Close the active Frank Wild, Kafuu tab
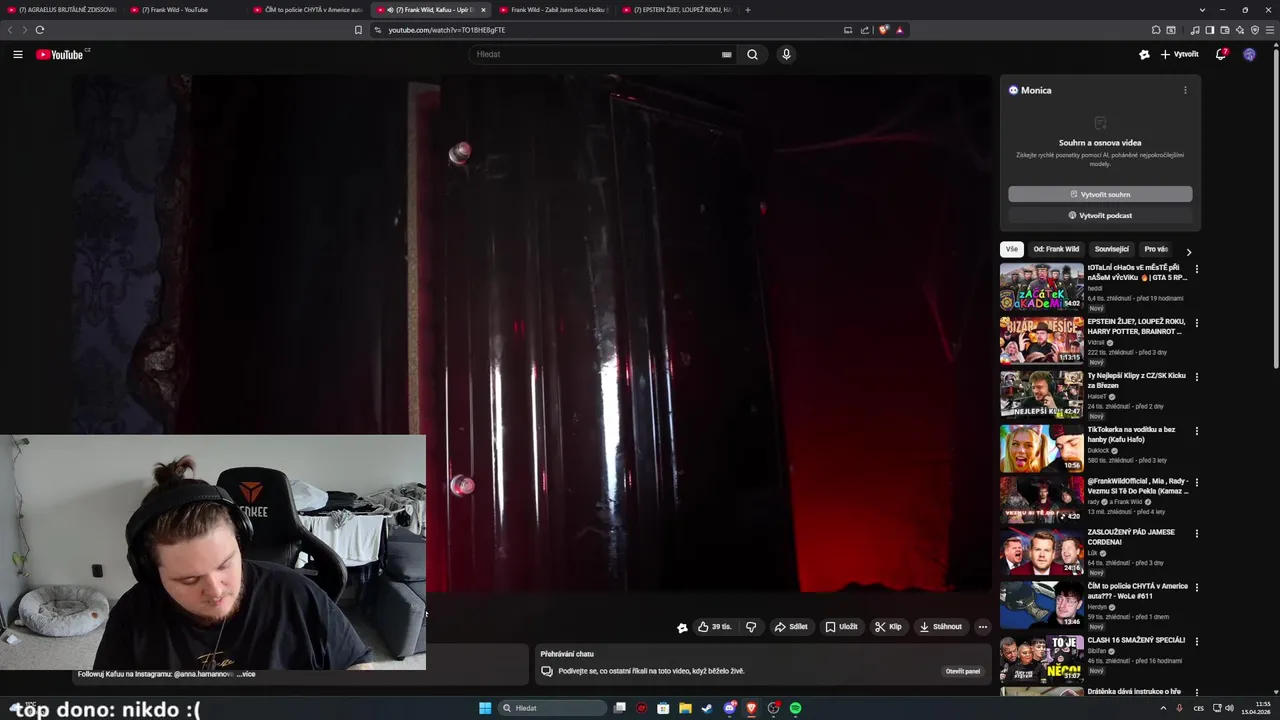The height and width of the screenshot is (720, 1280). pyautogui.click(x=483, y=10)
